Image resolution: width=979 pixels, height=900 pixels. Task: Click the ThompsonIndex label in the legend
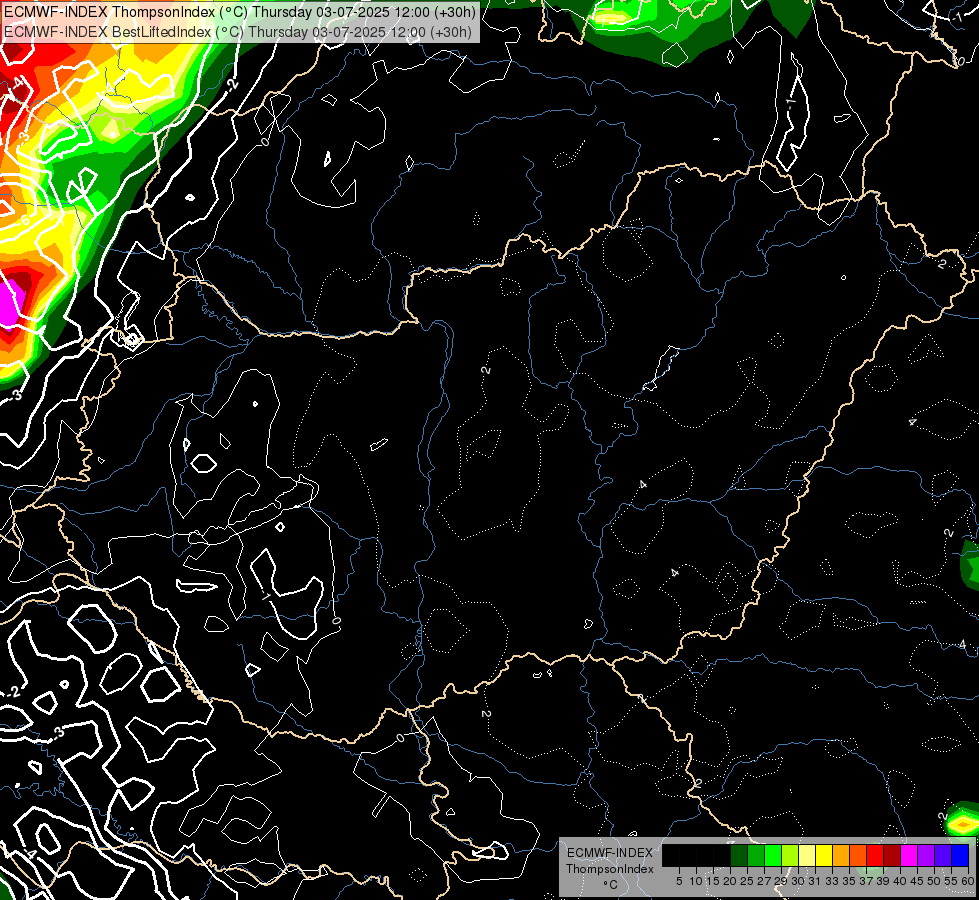point(610,869)
